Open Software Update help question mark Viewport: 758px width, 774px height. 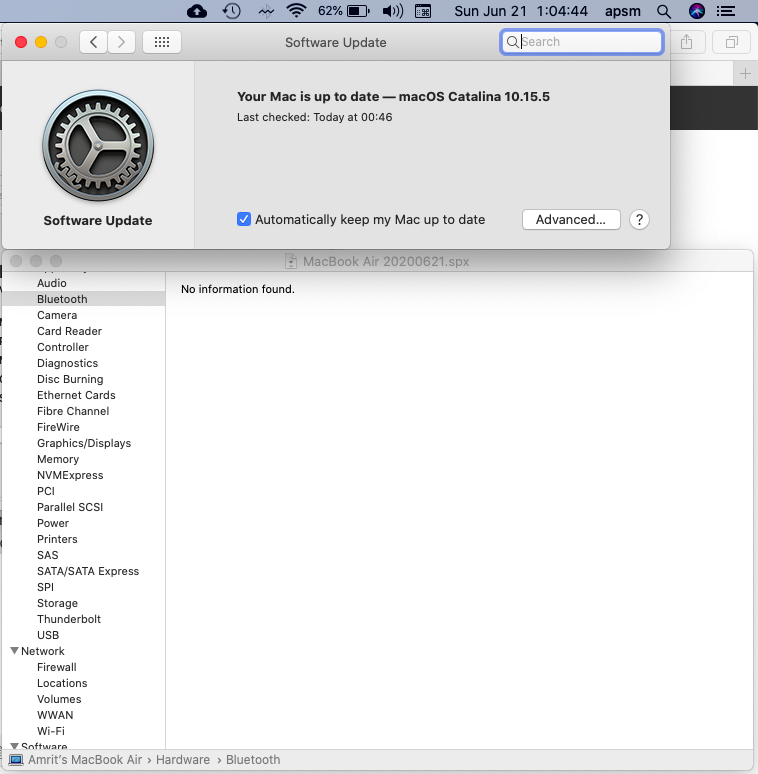tap(639, 219)
